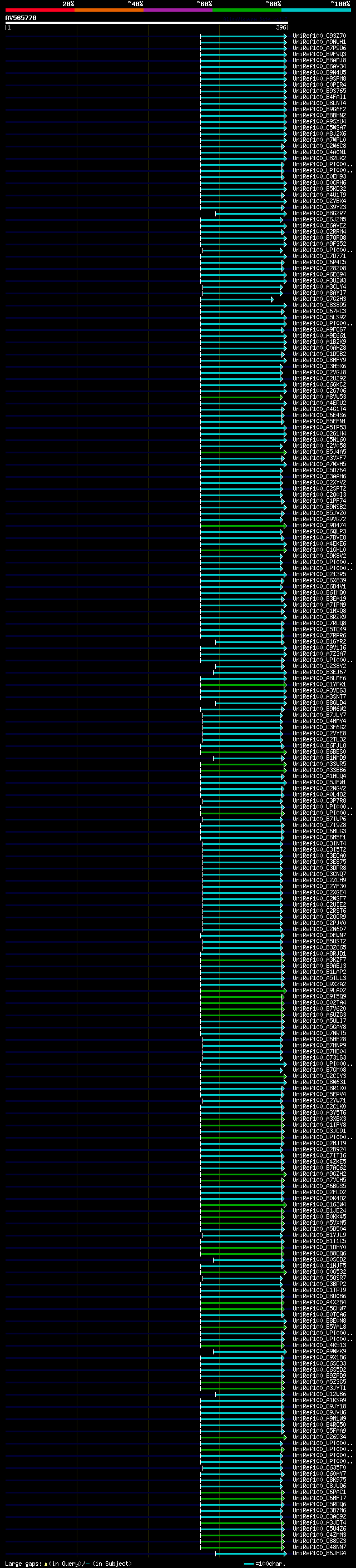Click the green alignment bar for UniRef100_O26934
The image size is (356, 1568).
pos(243,1437)
